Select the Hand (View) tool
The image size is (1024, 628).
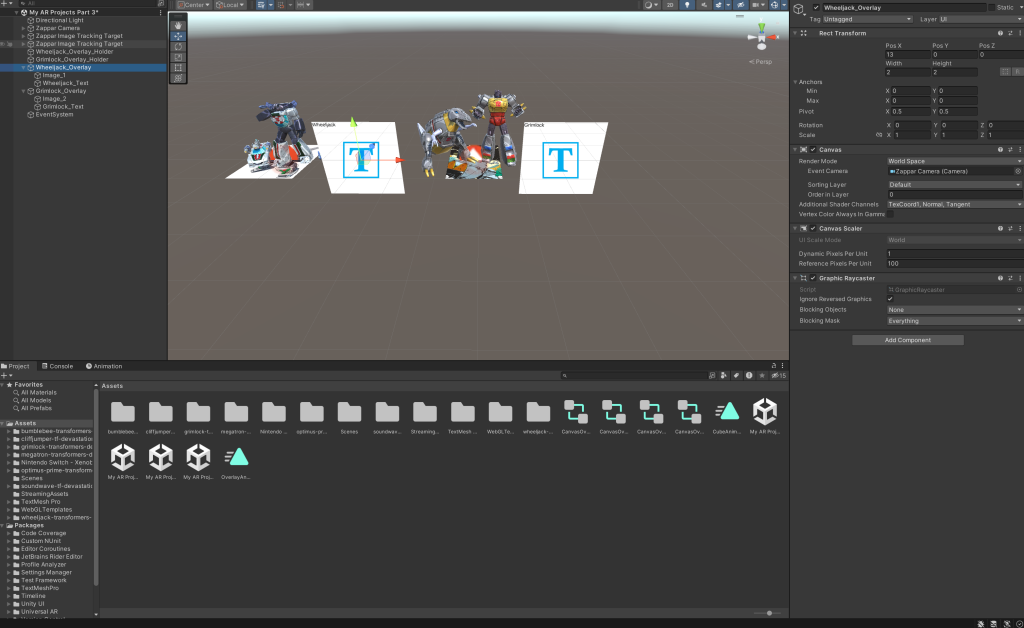tap(178, 25)
